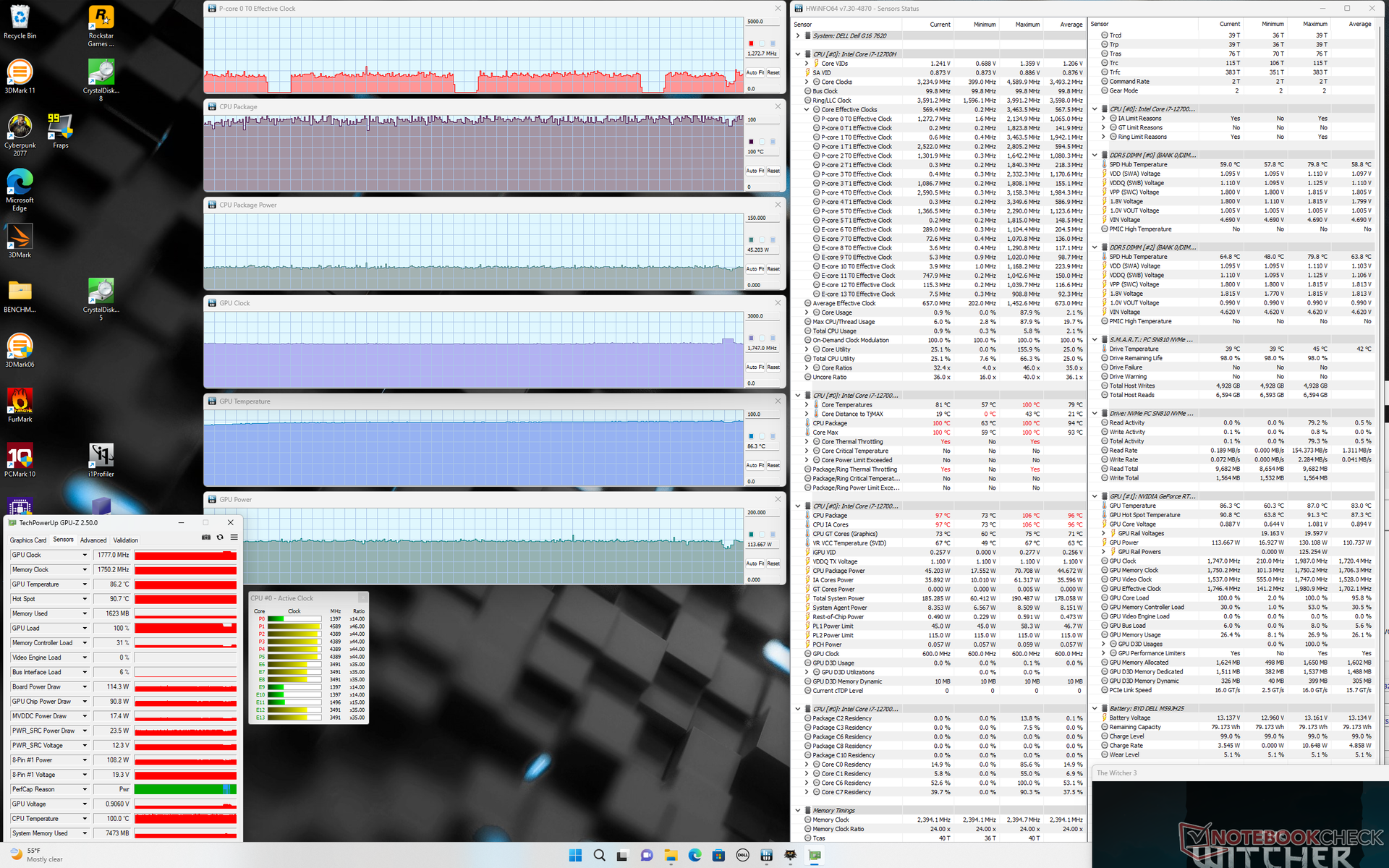Open Cyberpunk 2077 desktop icon
The width and height of the screenshot is (1389, 868).
pos(20,135)
